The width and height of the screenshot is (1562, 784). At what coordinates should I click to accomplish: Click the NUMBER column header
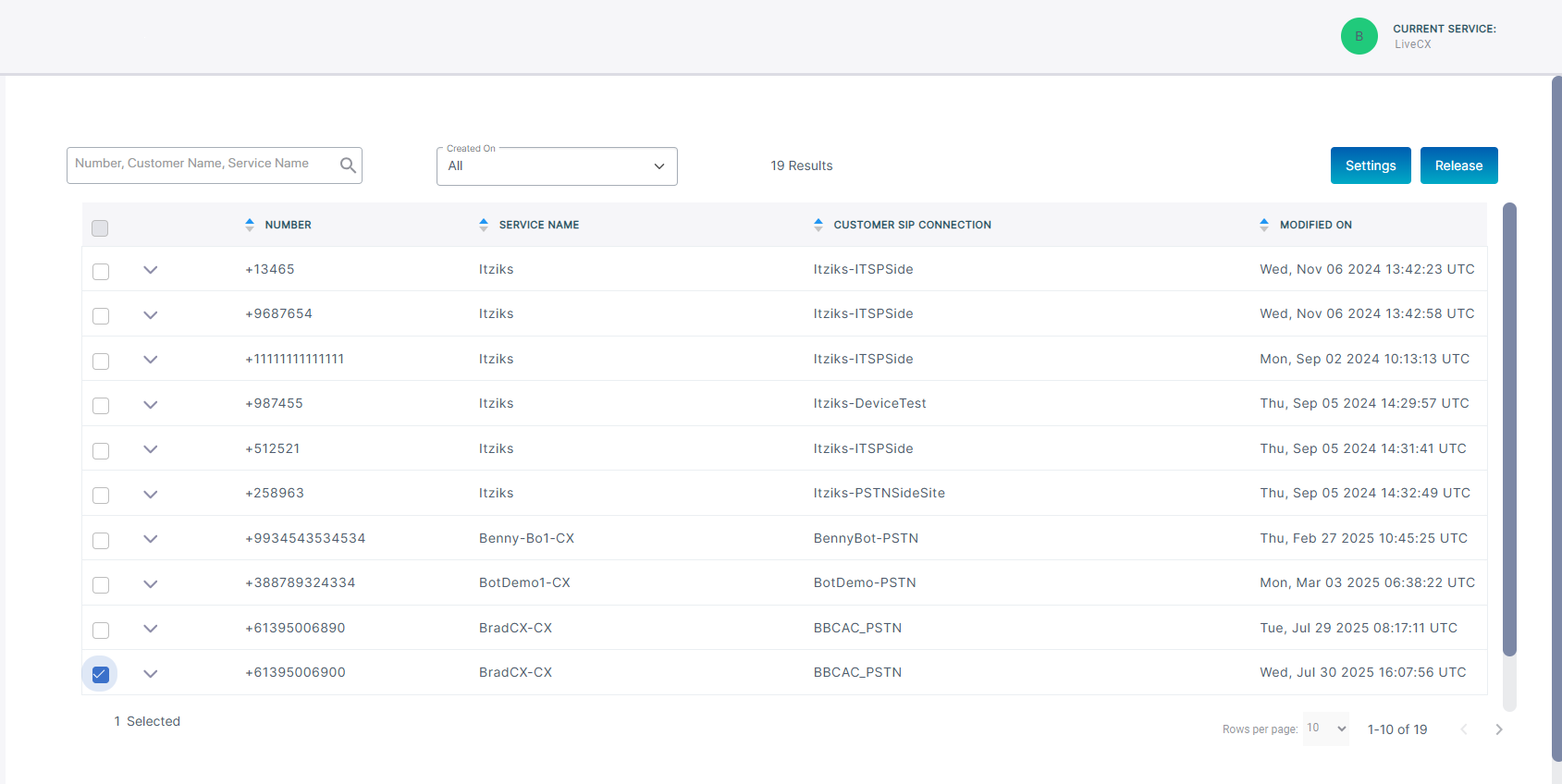pyautogui.click(x=288, y=225)
